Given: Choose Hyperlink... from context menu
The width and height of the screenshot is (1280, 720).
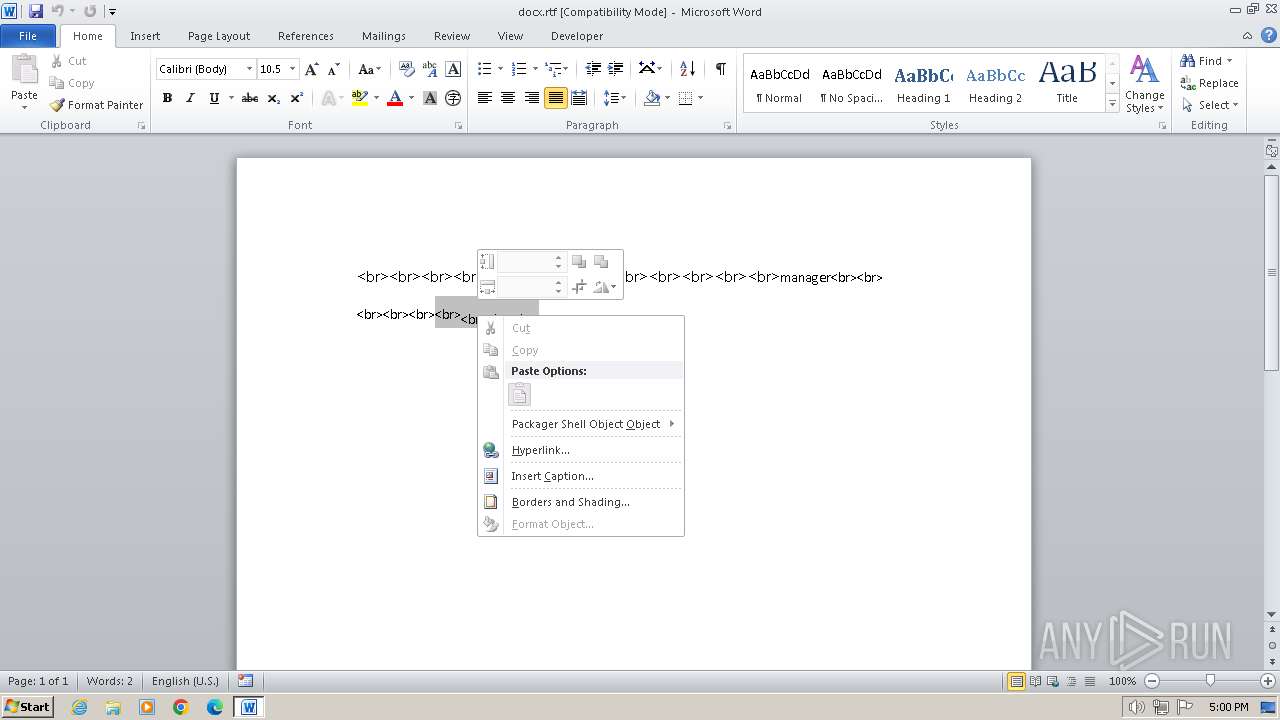Looking at the screenshot, I should (581, 450).
